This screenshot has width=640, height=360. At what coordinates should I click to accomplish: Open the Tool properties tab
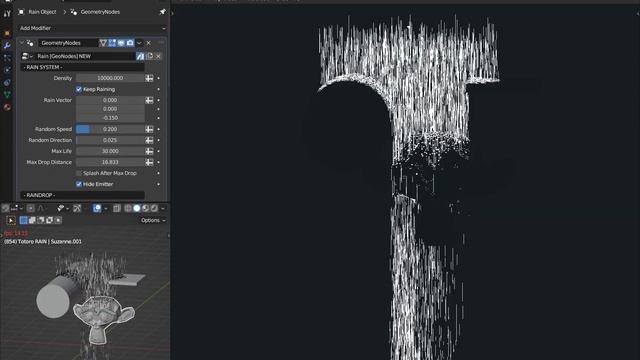pyautogui.click(x=7, y=14)
